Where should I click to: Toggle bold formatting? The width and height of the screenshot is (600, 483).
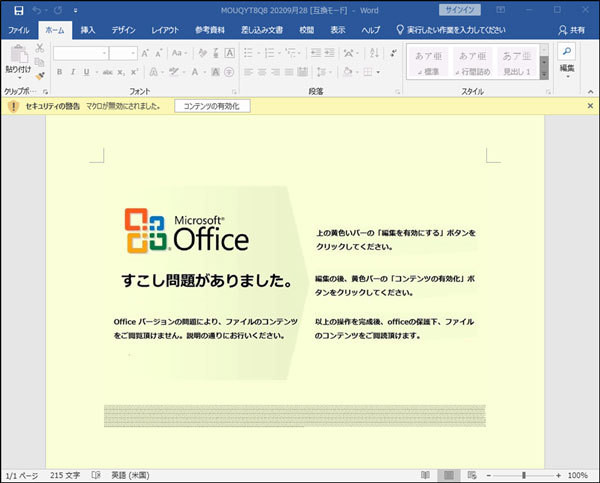point(59,72)
